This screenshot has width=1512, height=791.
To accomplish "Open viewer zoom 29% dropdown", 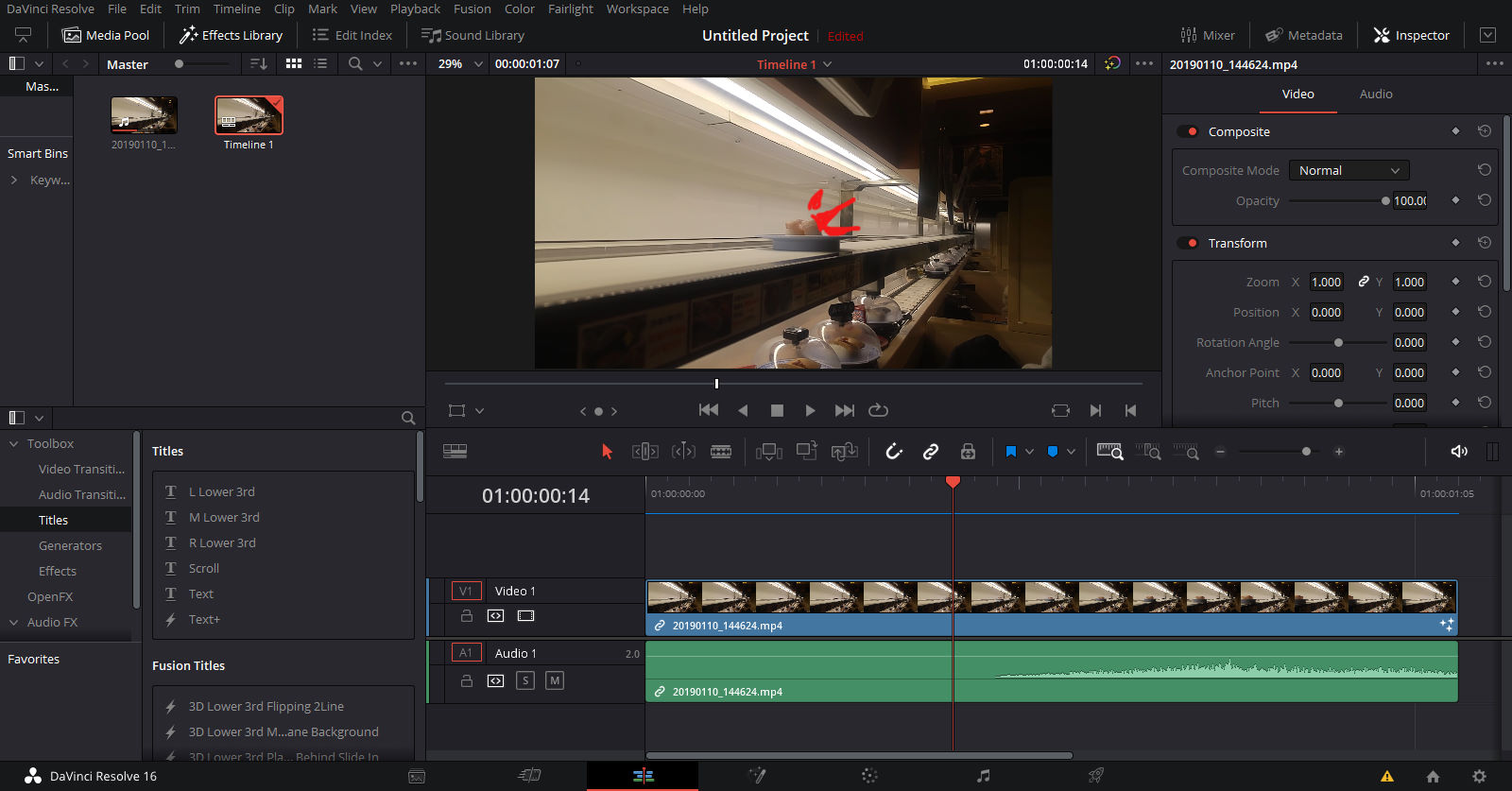I will click(x=460, y=63).
